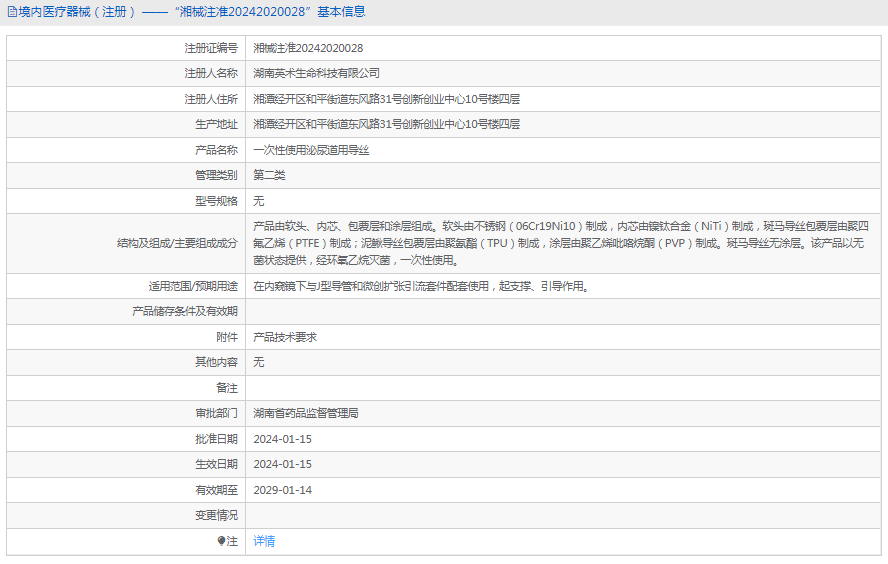Image resolution: width=888 pixels, height=564 pixels.
Task: Click the 审批部门 label cell
Action: point(126,413)
